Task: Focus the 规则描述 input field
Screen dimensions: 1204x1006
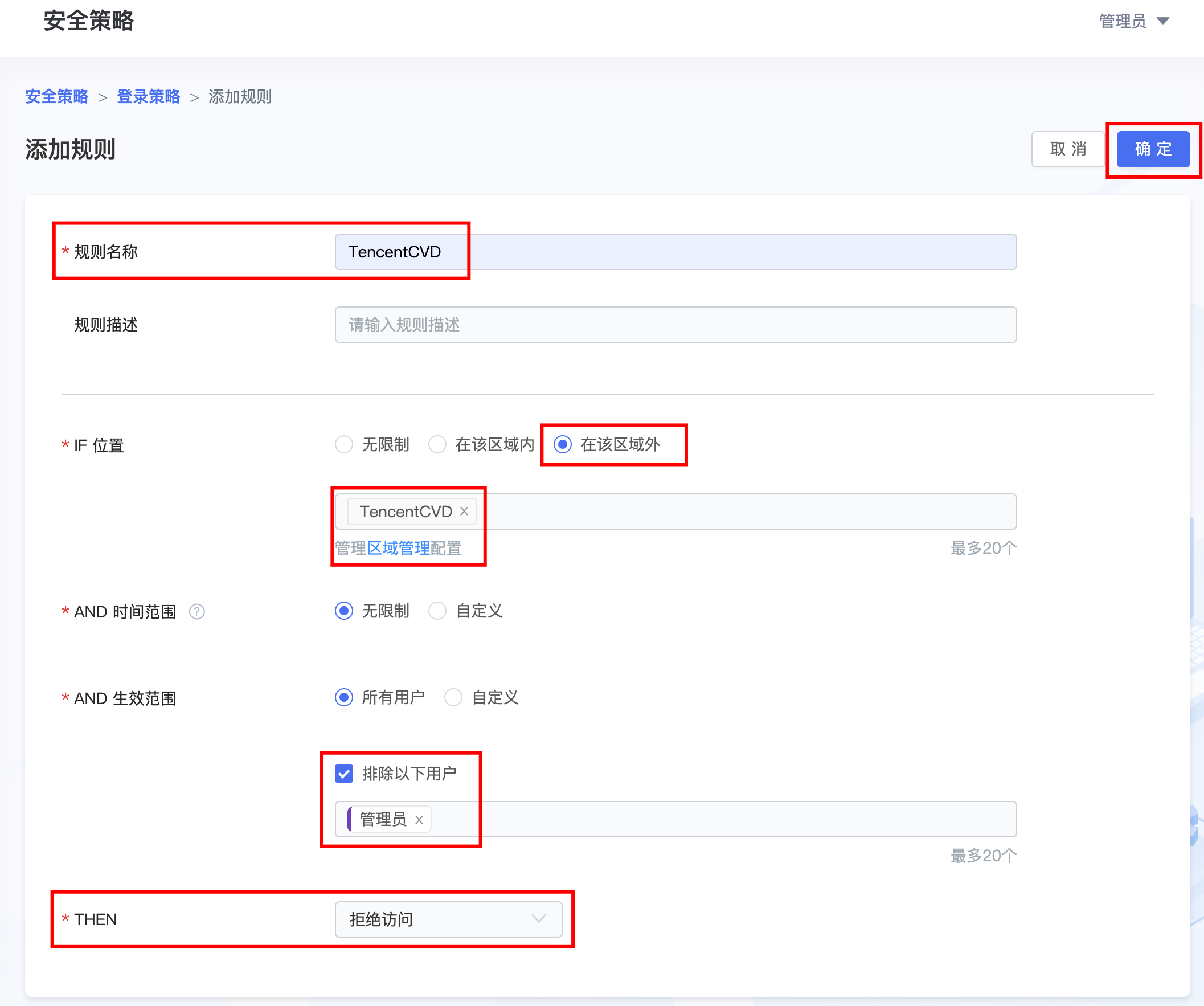Action: [675, 325]
